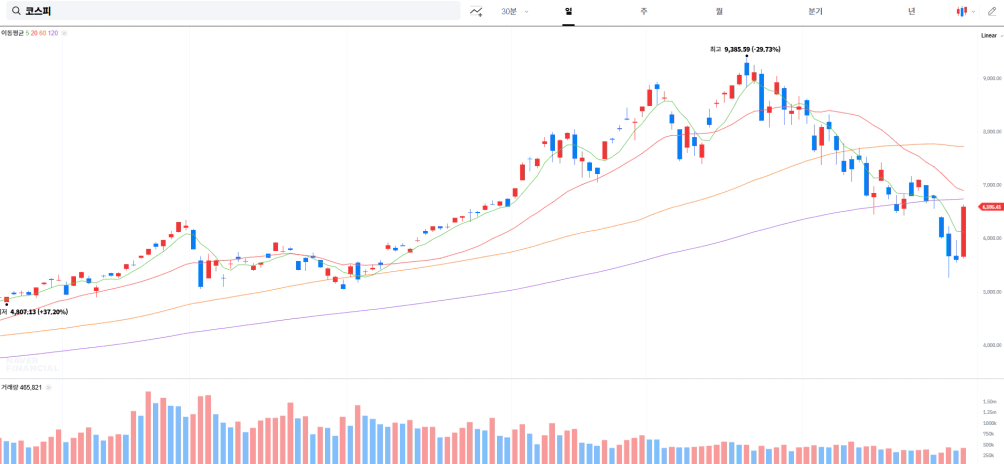1004x464 pixels.
Task: Click the 7,000.00 price axis label
Action: (992, 185)
